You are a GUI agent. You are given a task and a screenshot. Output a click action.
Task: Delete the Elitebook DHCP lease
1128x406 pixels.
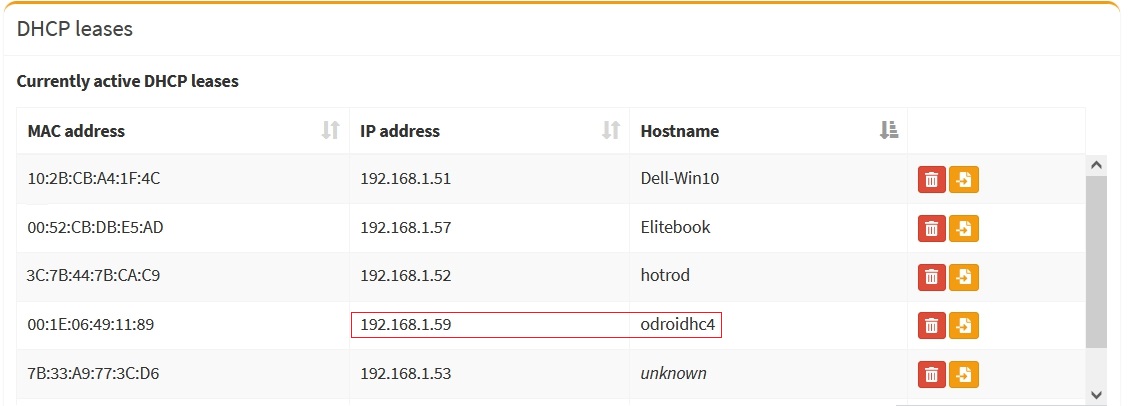coord(931,228)
